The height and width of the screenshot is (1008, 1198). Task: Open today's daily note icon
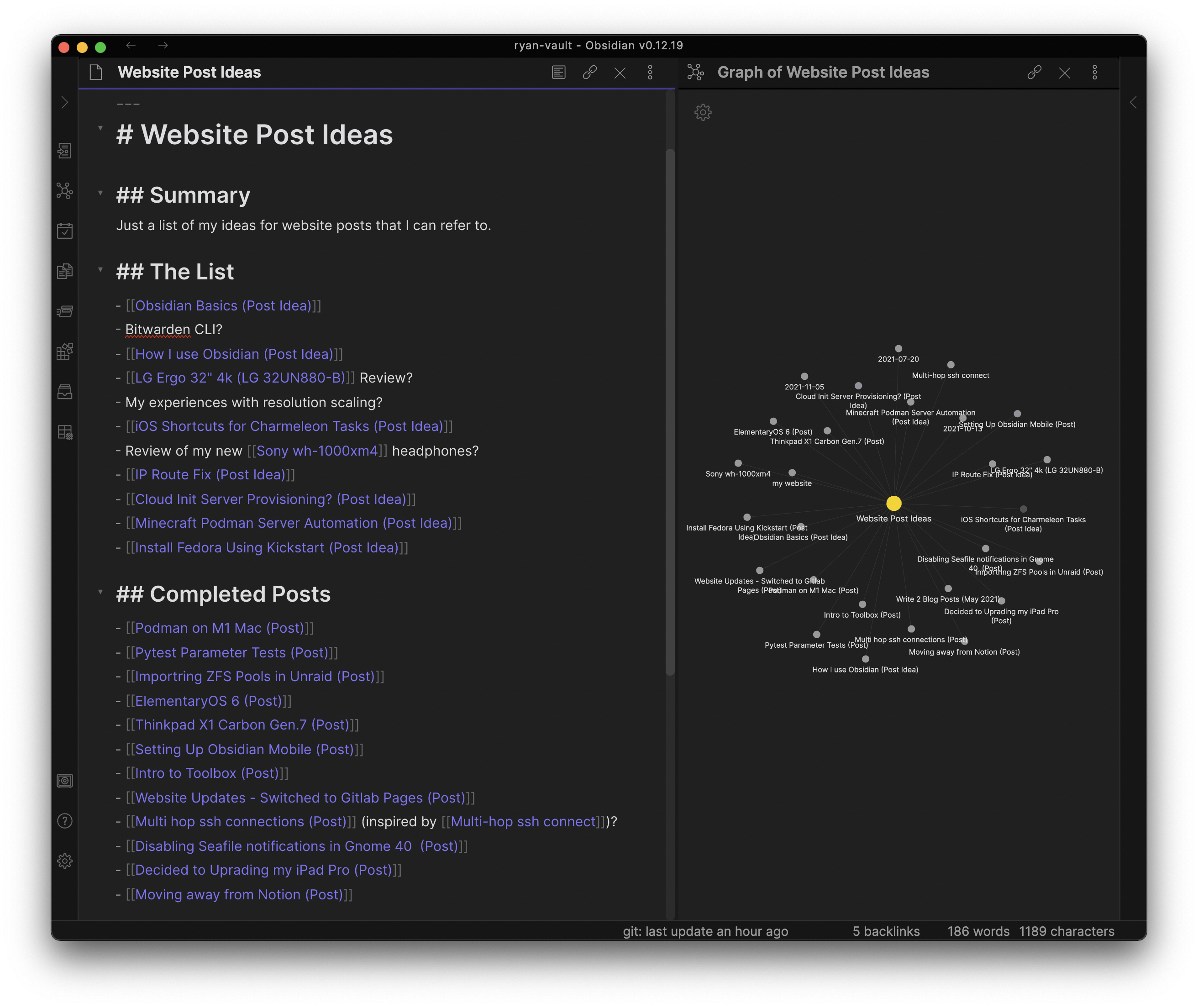pos(64,231)
